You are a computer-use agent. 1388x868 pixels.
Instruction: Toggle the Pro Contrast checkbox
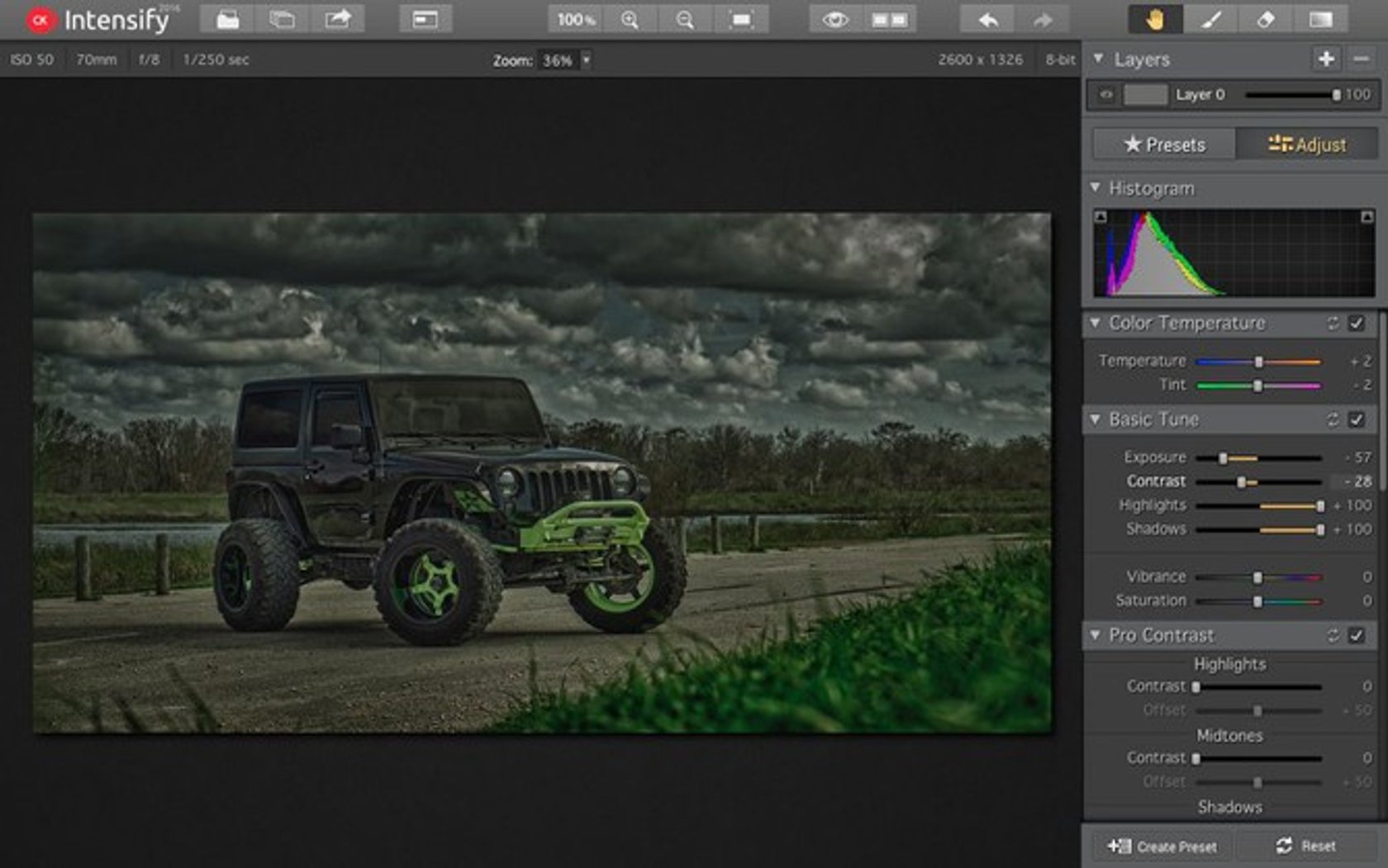[x=1357, y=635]
